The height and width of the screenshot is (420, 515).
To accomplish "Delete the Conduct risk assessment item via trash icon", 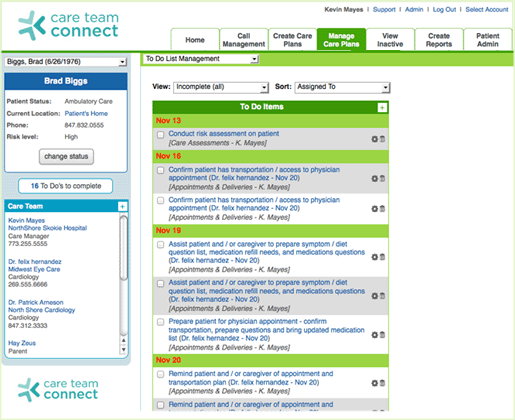I will (382, 139).
